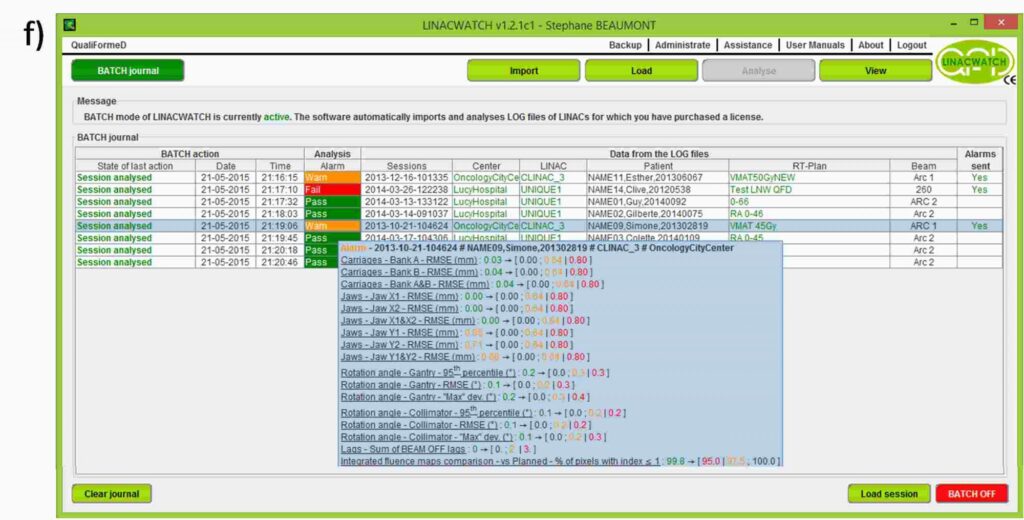Open the User Manuals menu
The image size is (1024, 520).
click(x=815, y=45)
